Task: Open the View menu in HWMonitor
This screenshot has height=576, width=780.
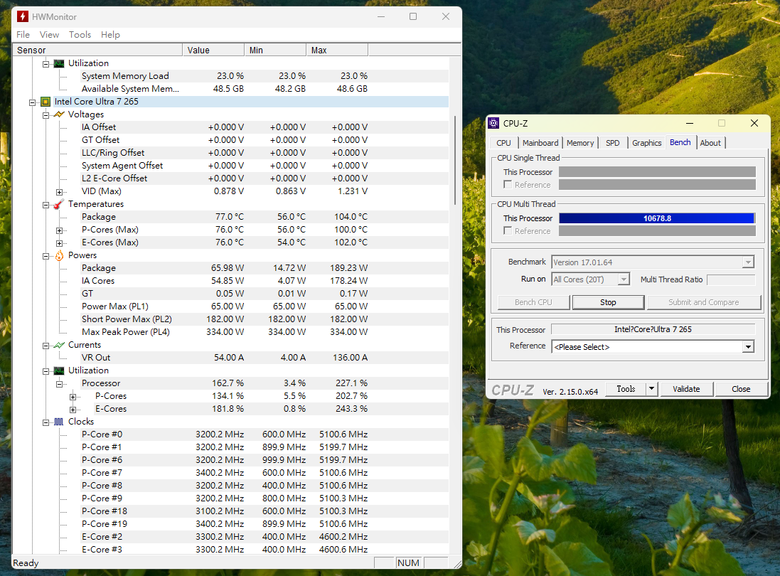Action: [x=49, y=34]
